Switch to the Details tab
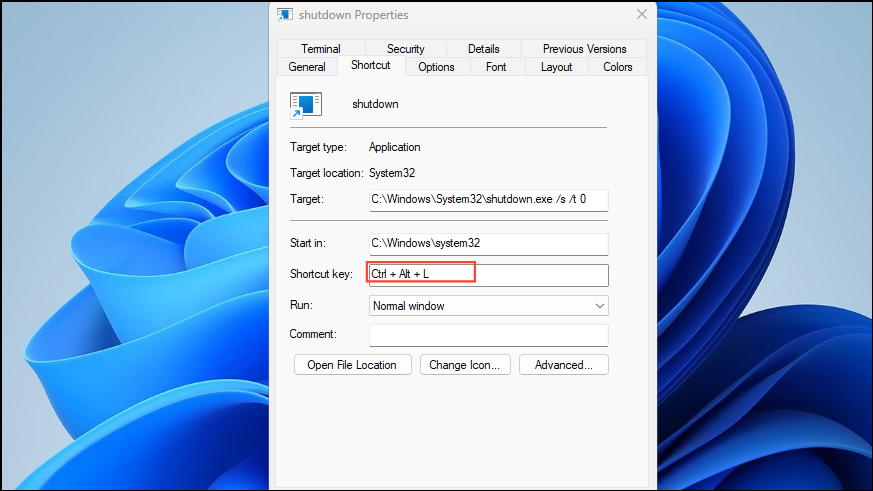This screenshot has height=491, width=873. 483,49
